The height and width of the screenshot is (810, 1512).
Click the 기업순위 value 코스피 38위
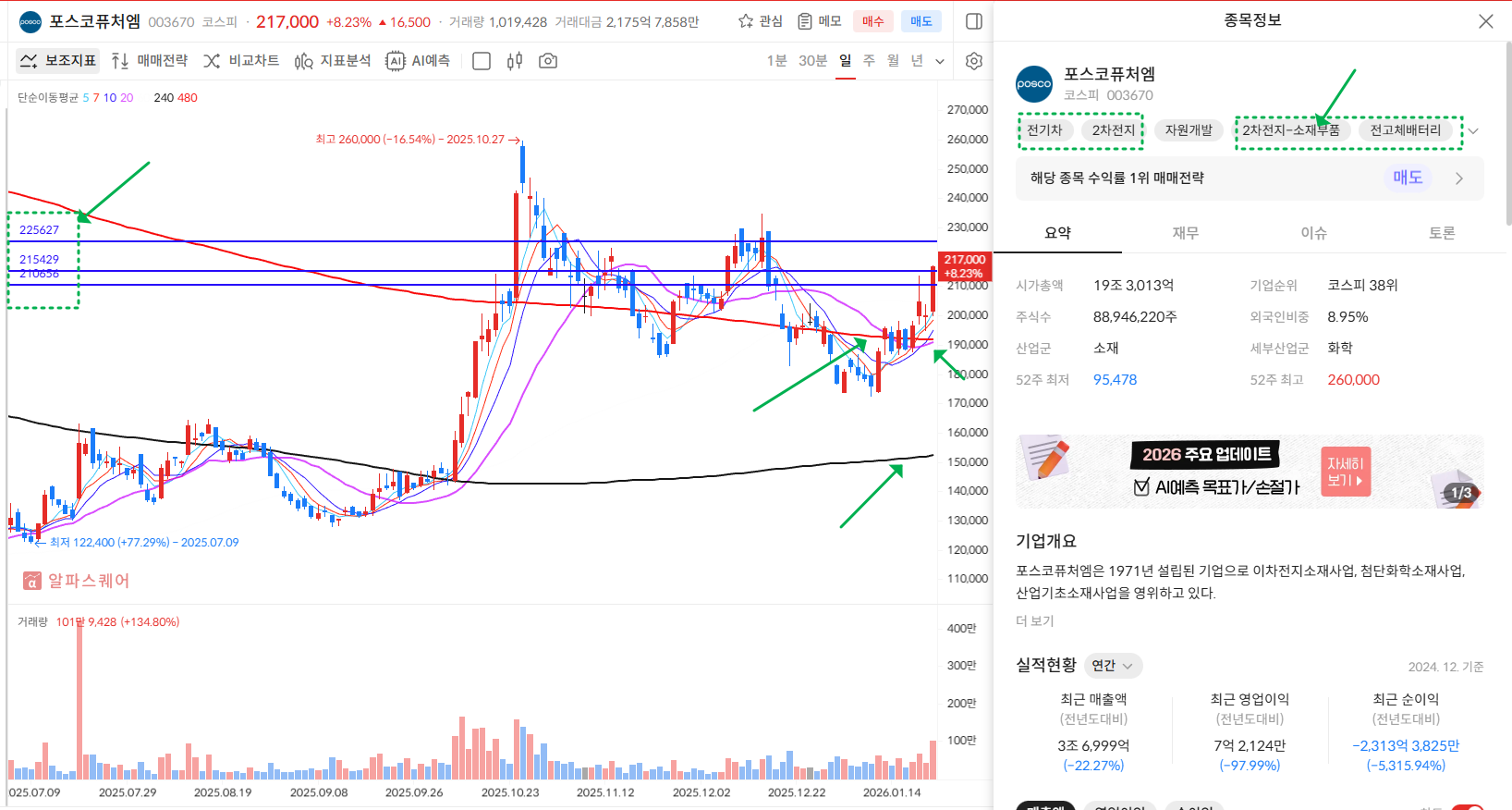[x=1362, y=286]
